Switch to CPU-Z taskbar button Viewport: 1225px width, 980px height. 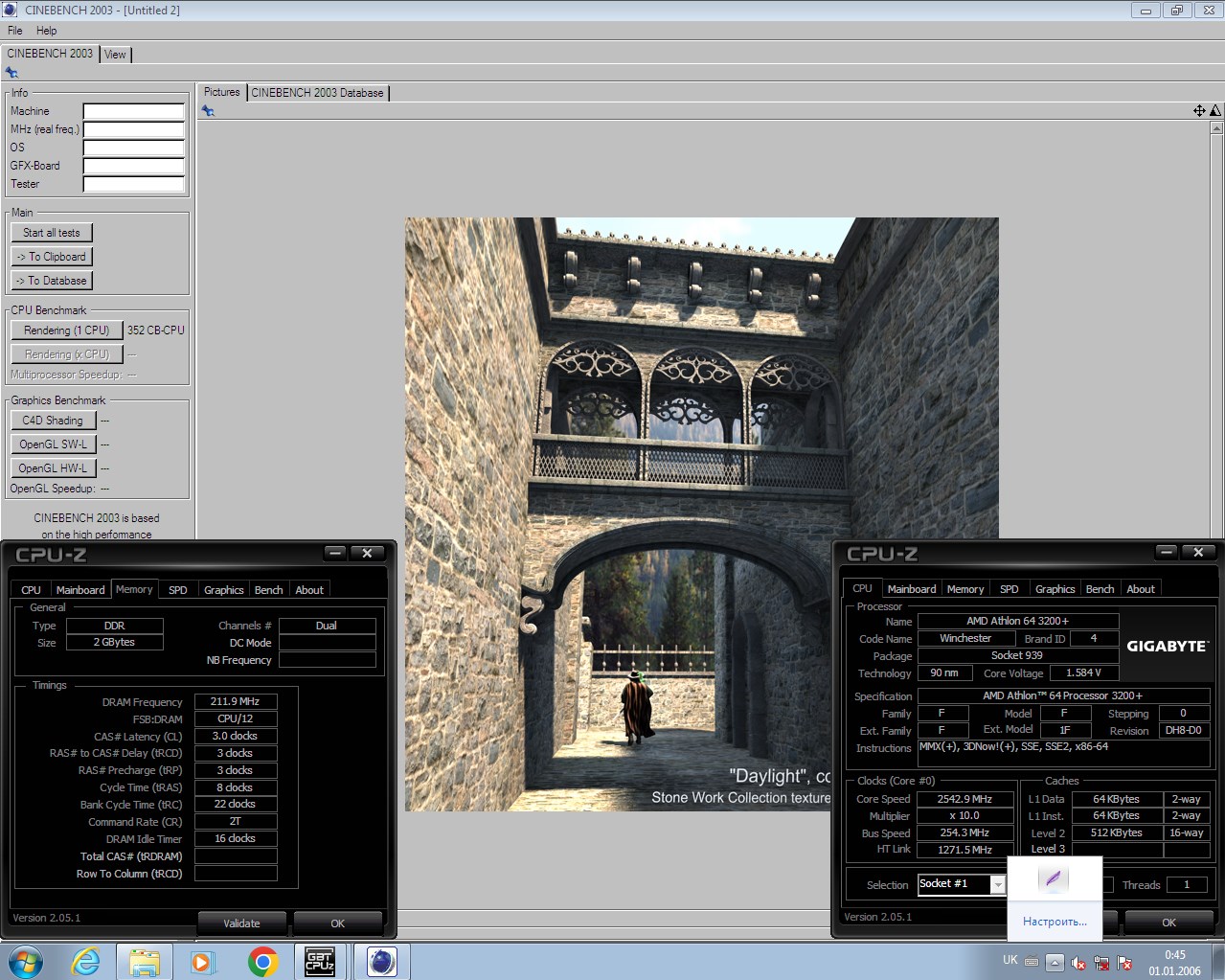click(320, 961)
